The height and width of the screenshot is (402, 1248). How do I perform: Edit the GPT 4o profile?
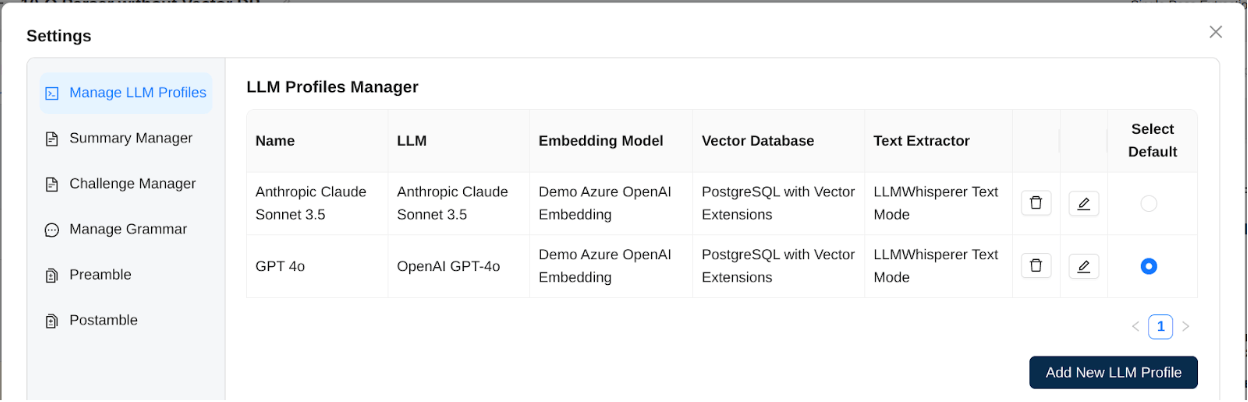point(1084,265)
